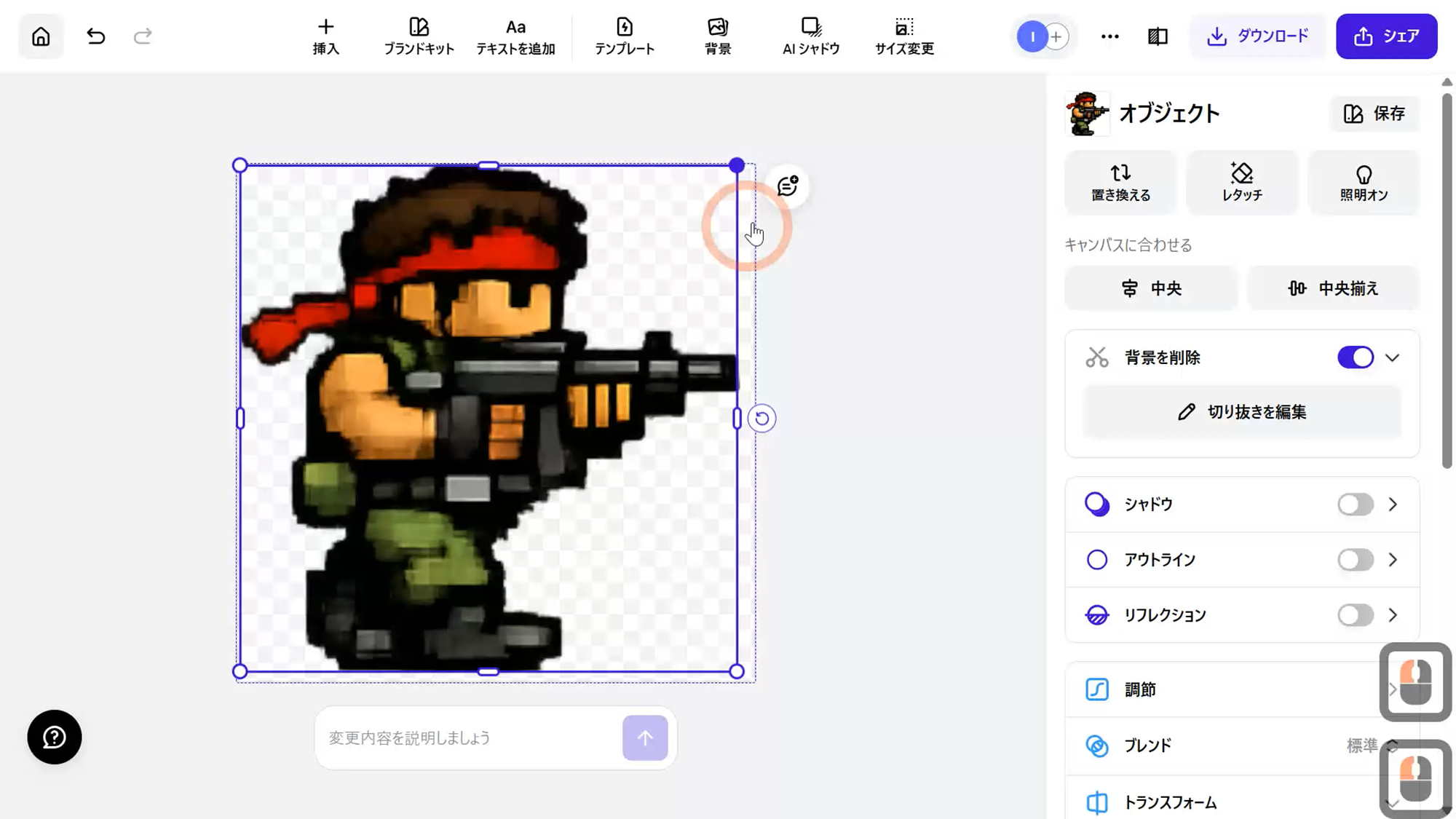Image resolution: width=1456 pixels, height=819 pixels.
Task: Open the 背景 background tool
Action: coord(718,36)
